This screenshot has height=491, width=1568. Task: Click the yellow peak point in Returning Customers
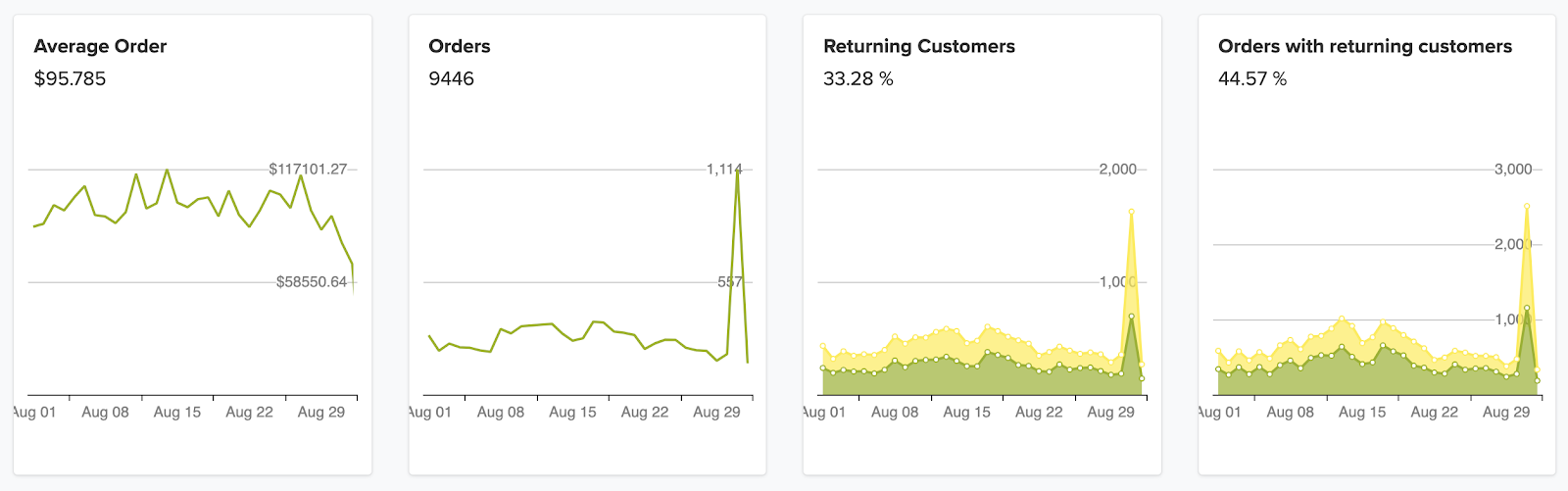(1132, 211)
